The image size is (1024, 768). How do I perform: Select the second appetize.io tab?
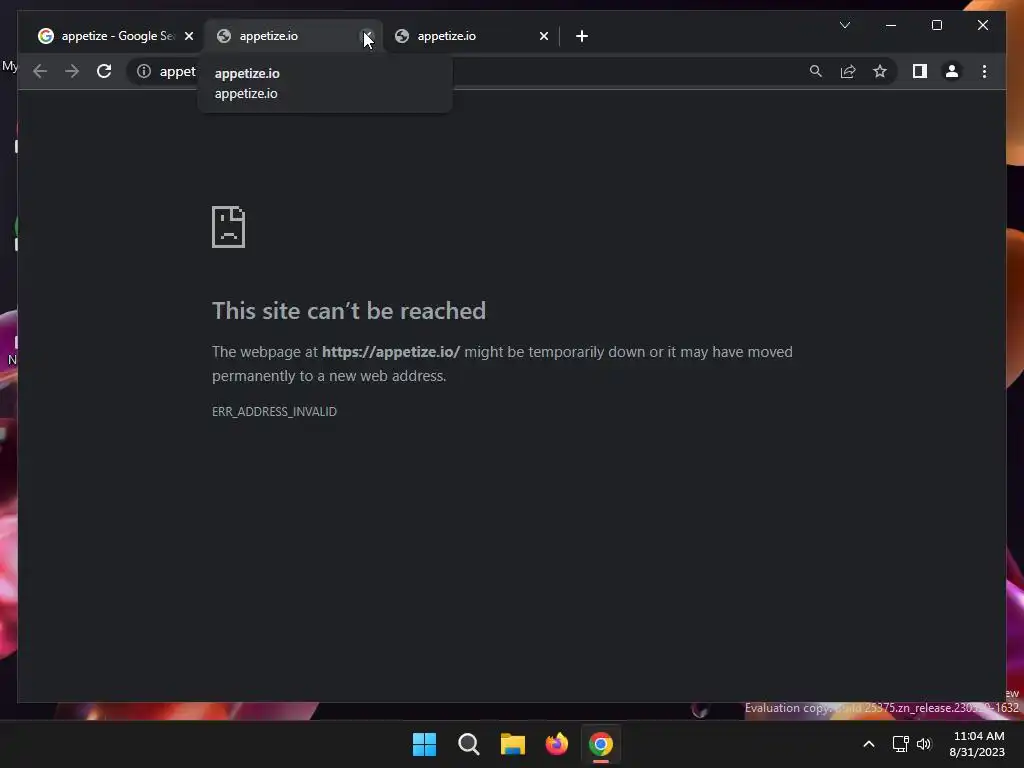pyautogui.click(x=289, y=36)
